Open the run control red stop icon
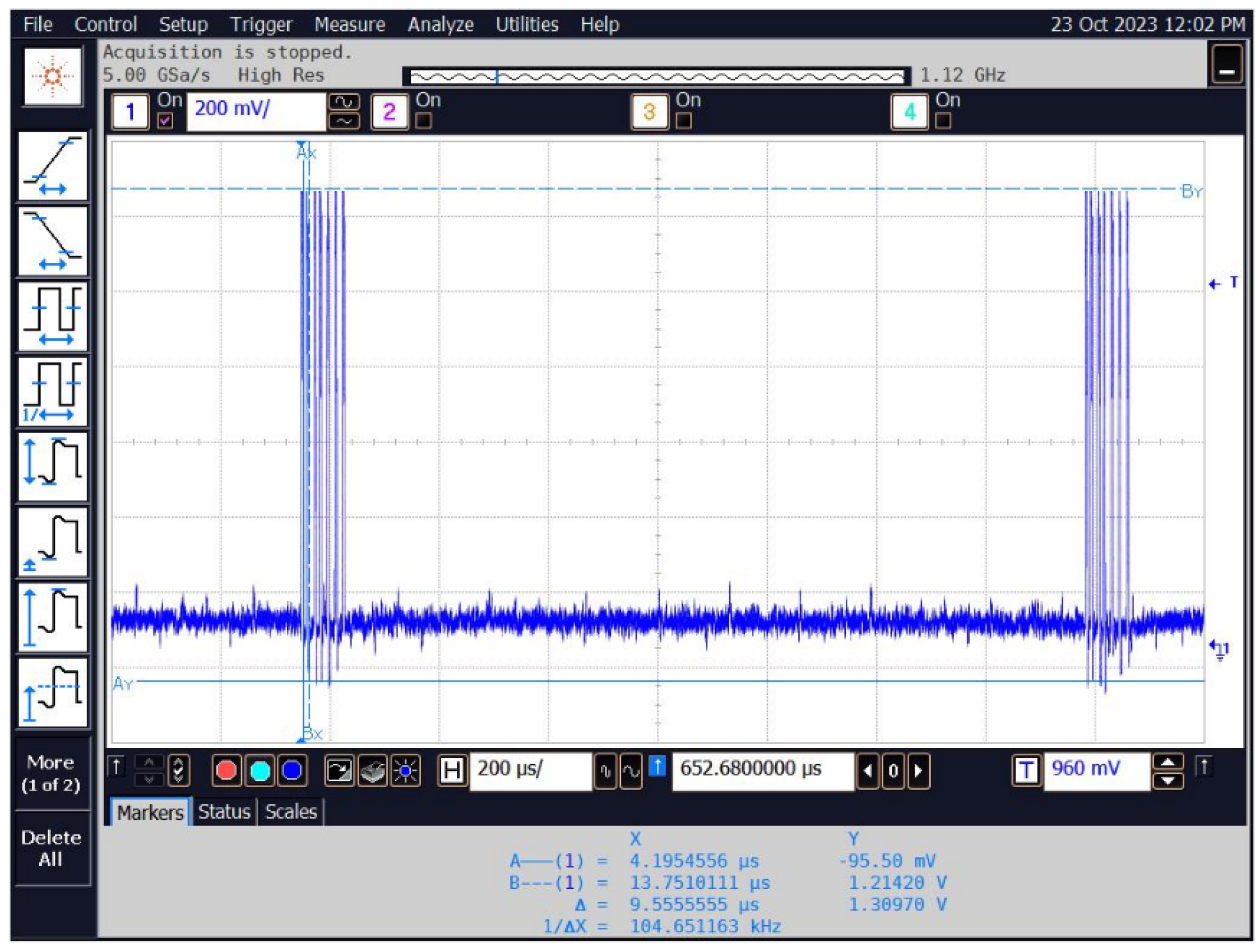The width and height of the screenshot is (1260, 952). [x=226, y=770]
